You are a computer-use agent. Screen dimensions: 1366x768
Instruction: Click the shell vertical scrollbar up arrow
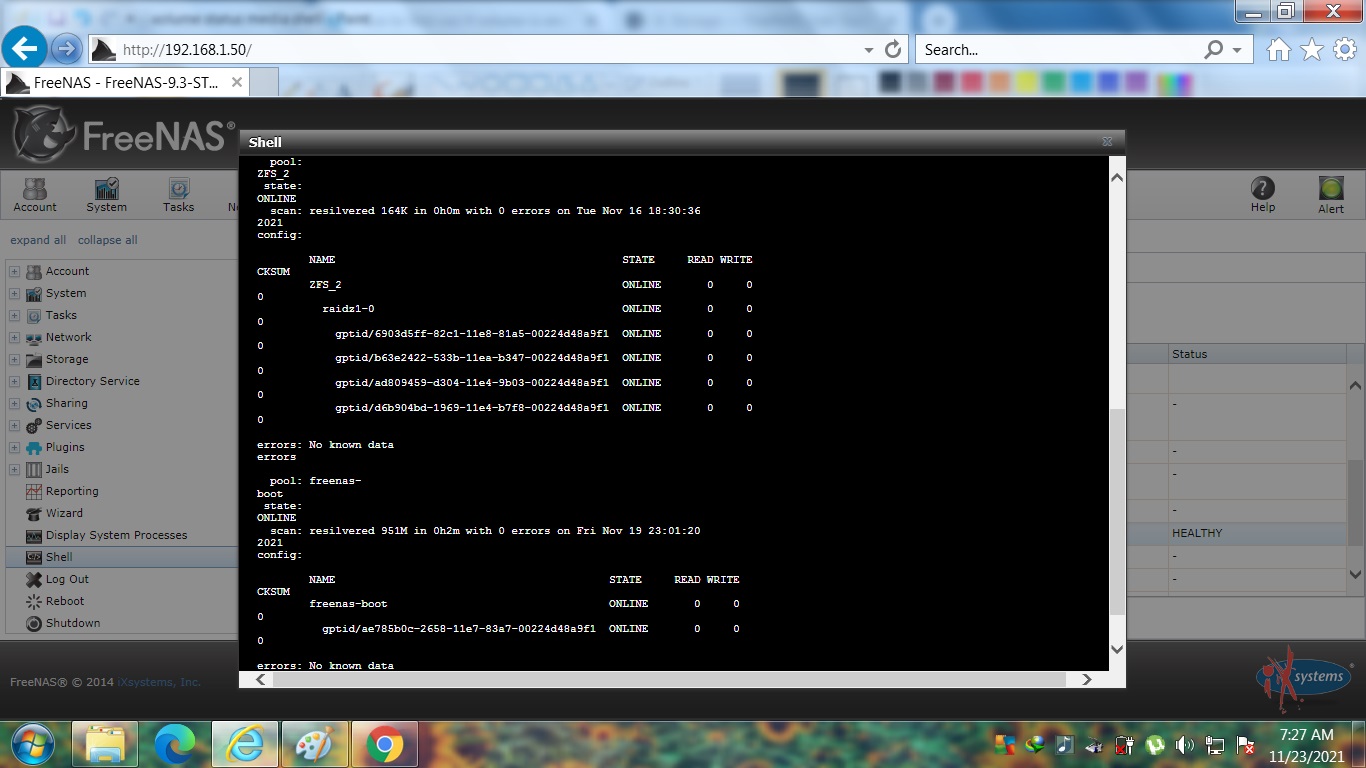1117,178
